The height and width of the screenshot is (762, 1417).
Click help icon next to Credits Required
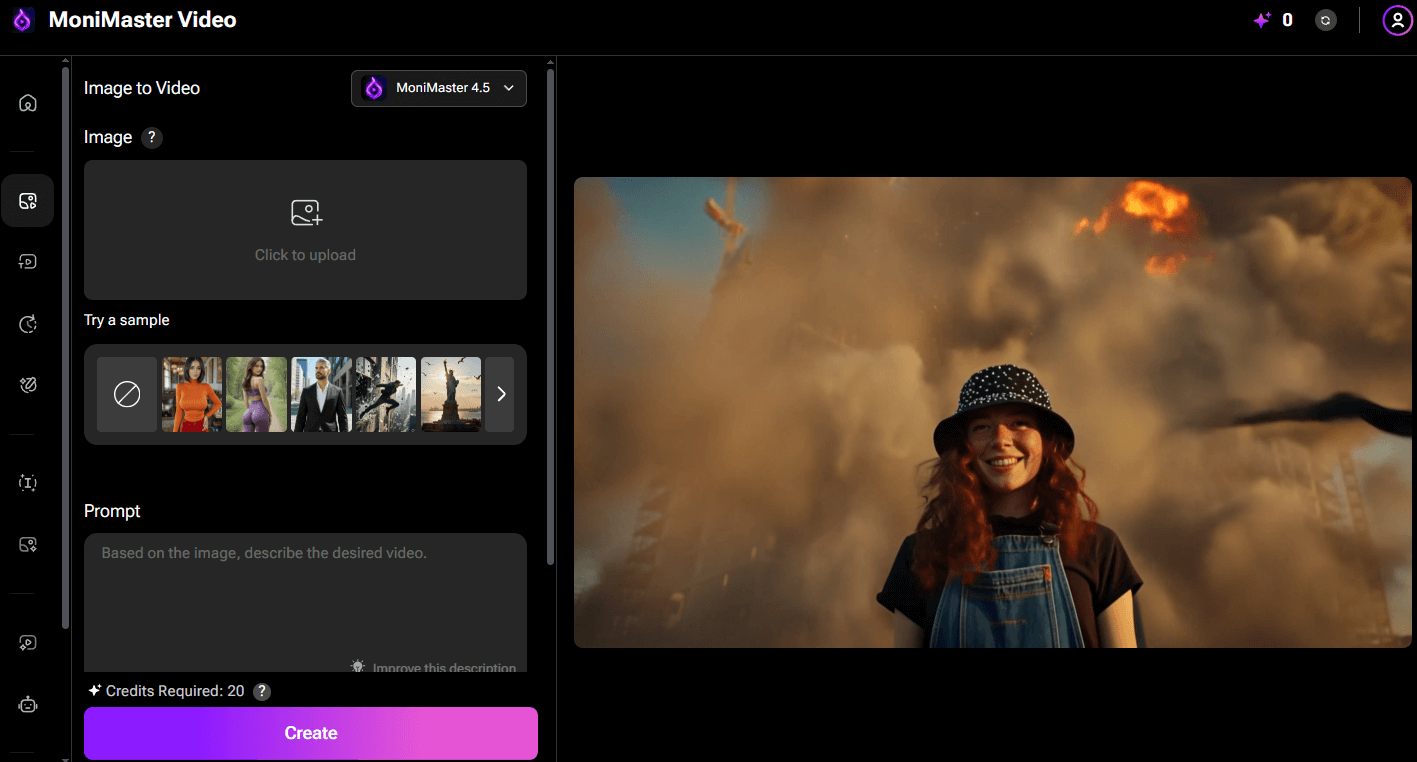coord(261,691)
